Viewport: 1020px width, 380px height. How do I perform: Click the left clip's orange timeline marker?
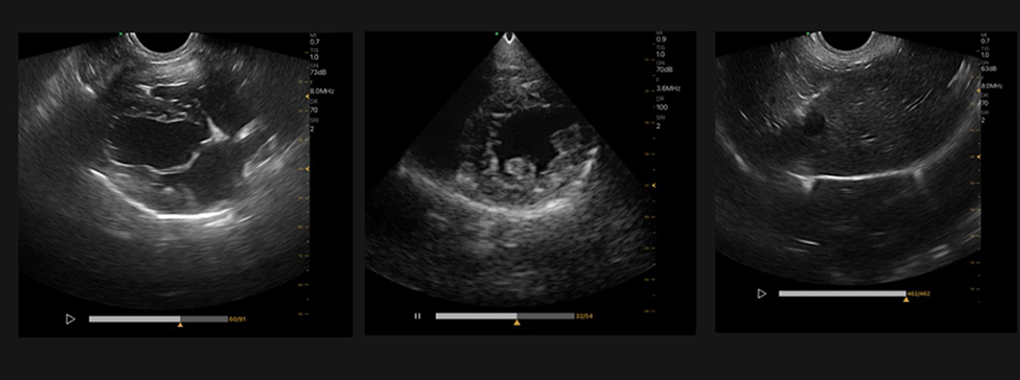pos(180,324)
